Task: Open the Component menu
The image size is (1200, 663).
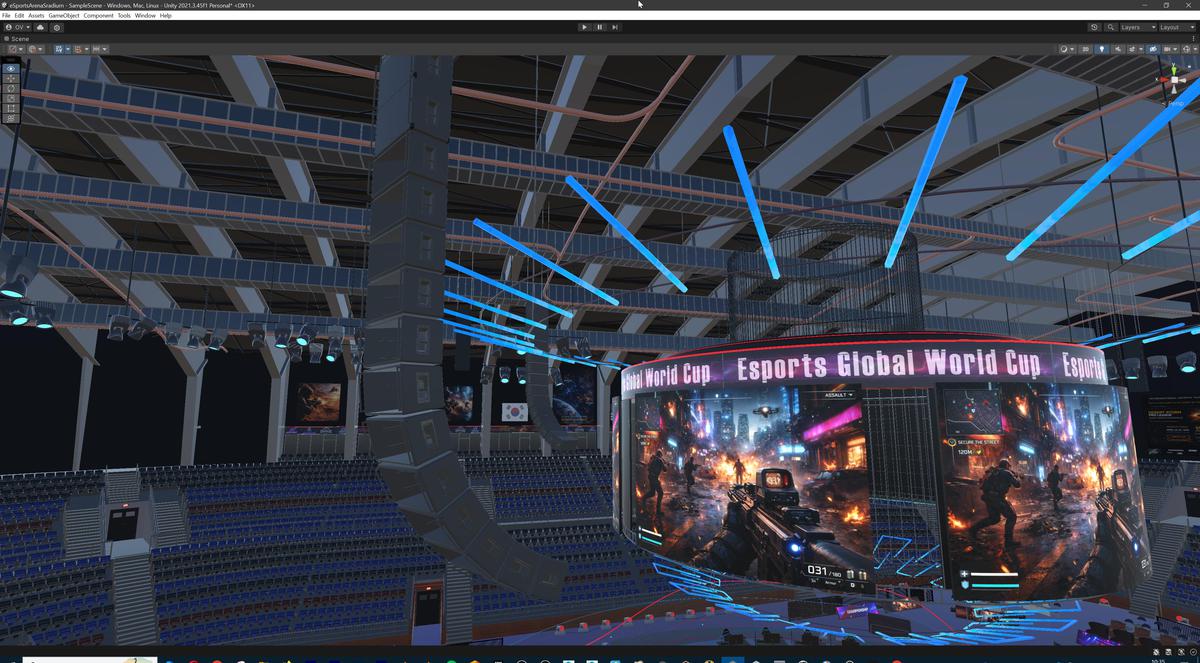Action: (x=98, y=16)
